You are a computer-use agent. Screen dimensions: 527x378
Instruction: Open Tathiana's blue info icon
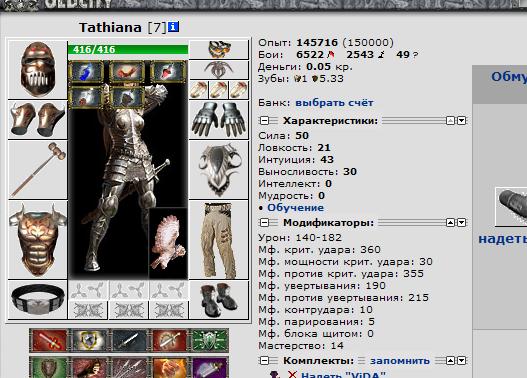[173, 27]
